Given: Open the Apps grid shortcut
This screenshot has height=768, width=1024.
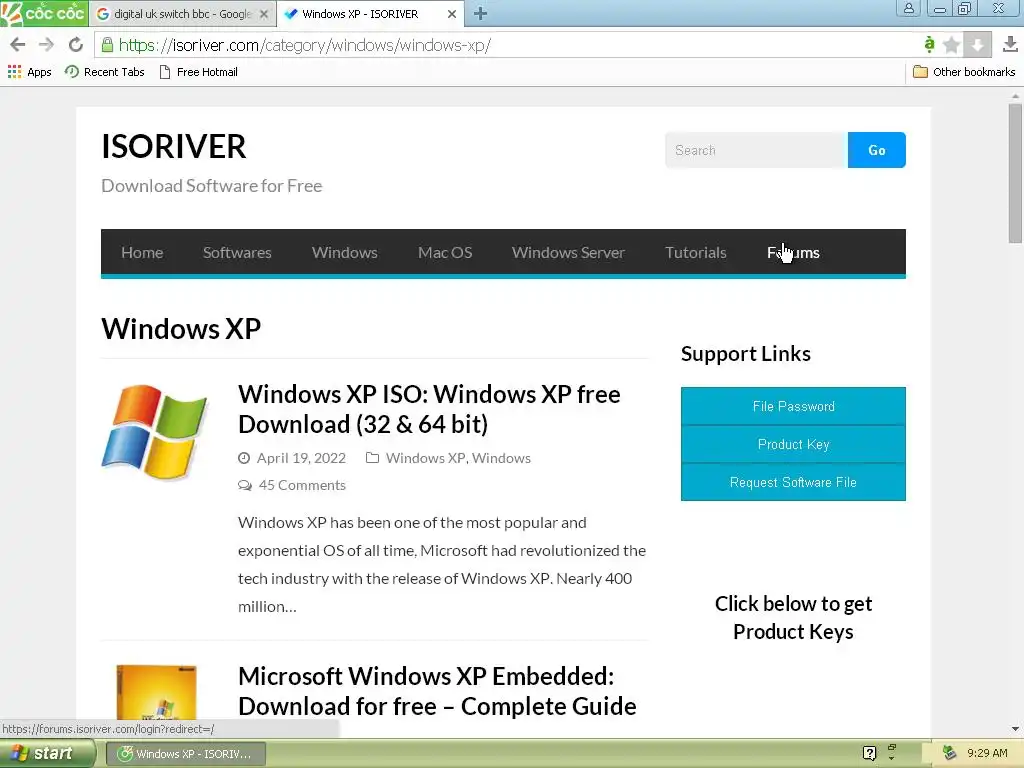Looking at the screenshot, I should tap(29, 72).
